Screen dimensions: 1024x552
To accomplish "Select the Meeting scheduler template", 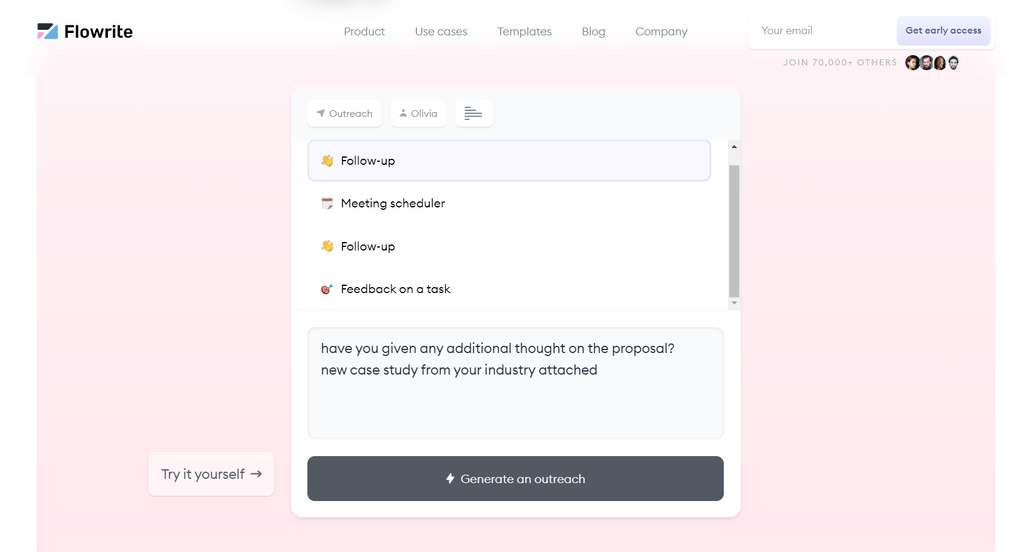I will click(x=392, y=204).
